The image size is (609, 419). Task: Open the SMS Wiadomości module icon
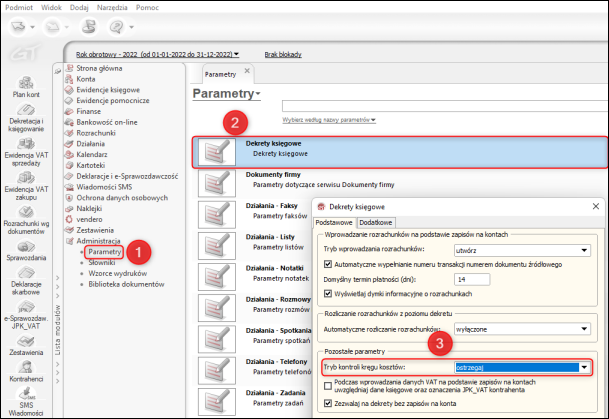click(26, 393)
